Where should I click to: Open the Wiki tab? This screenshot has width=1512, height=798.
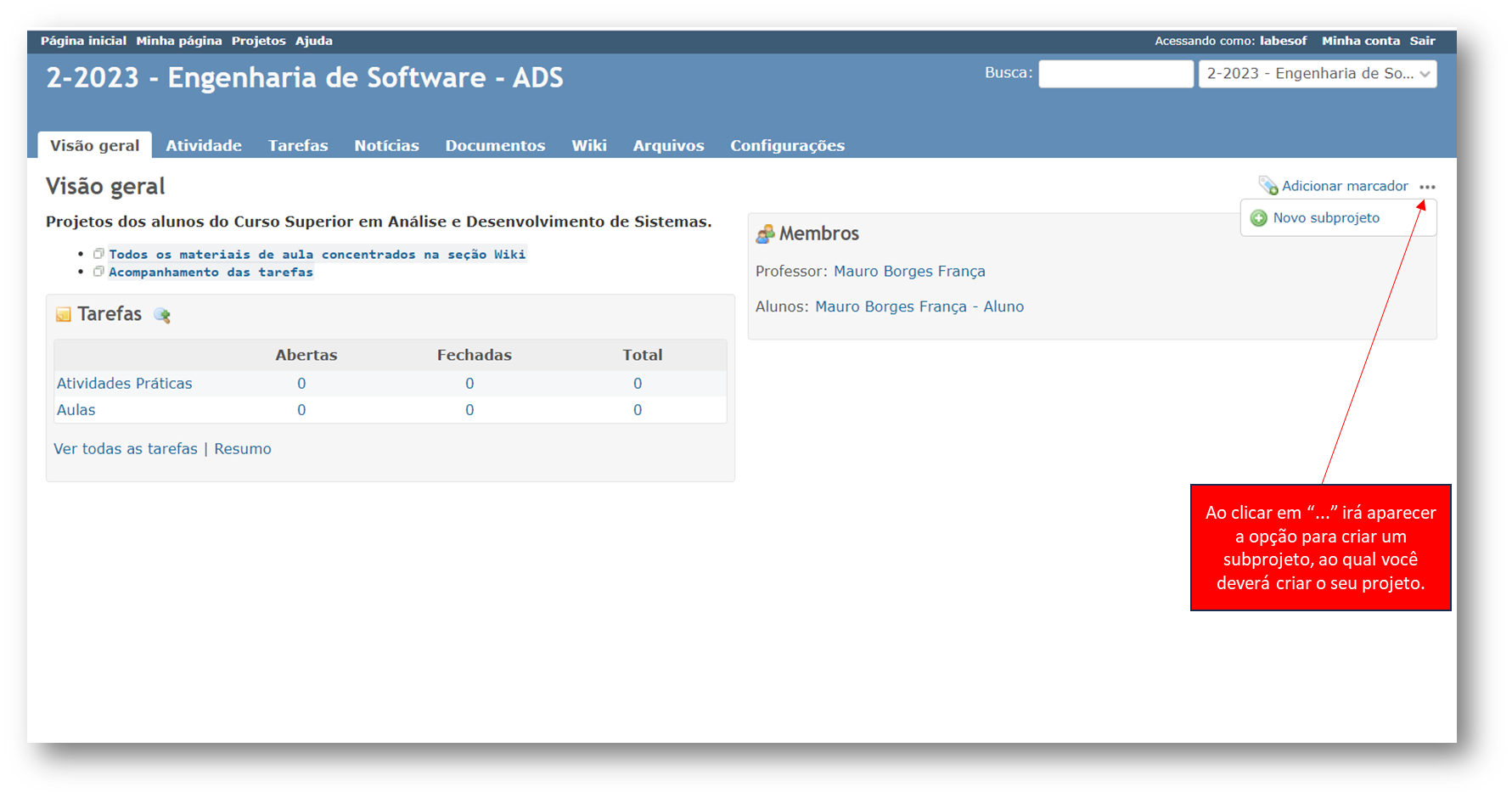point(589,145)
